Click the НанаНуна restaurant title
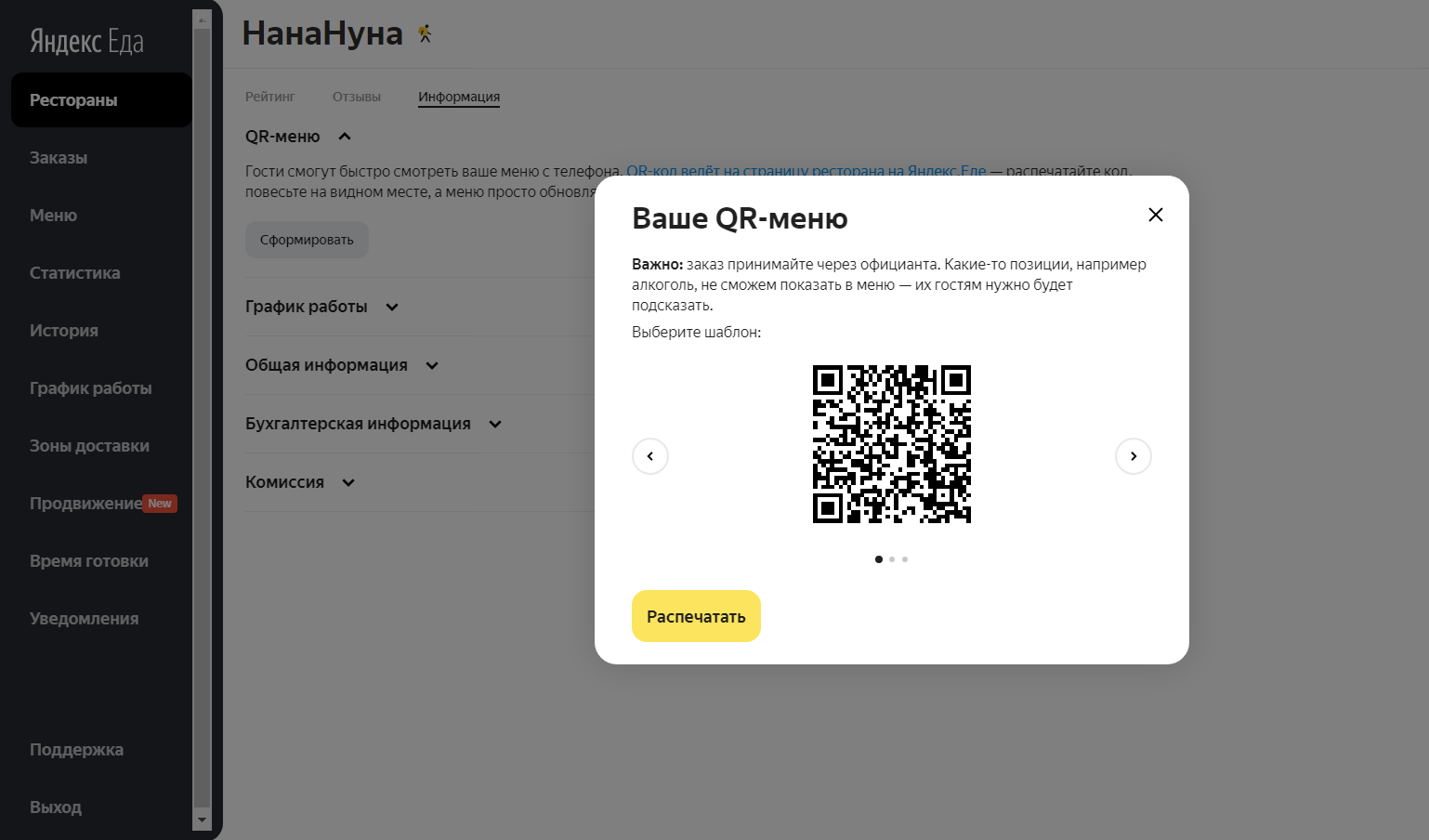The image size is (1429, 840). pyautogui.click(x=322, y=33)
